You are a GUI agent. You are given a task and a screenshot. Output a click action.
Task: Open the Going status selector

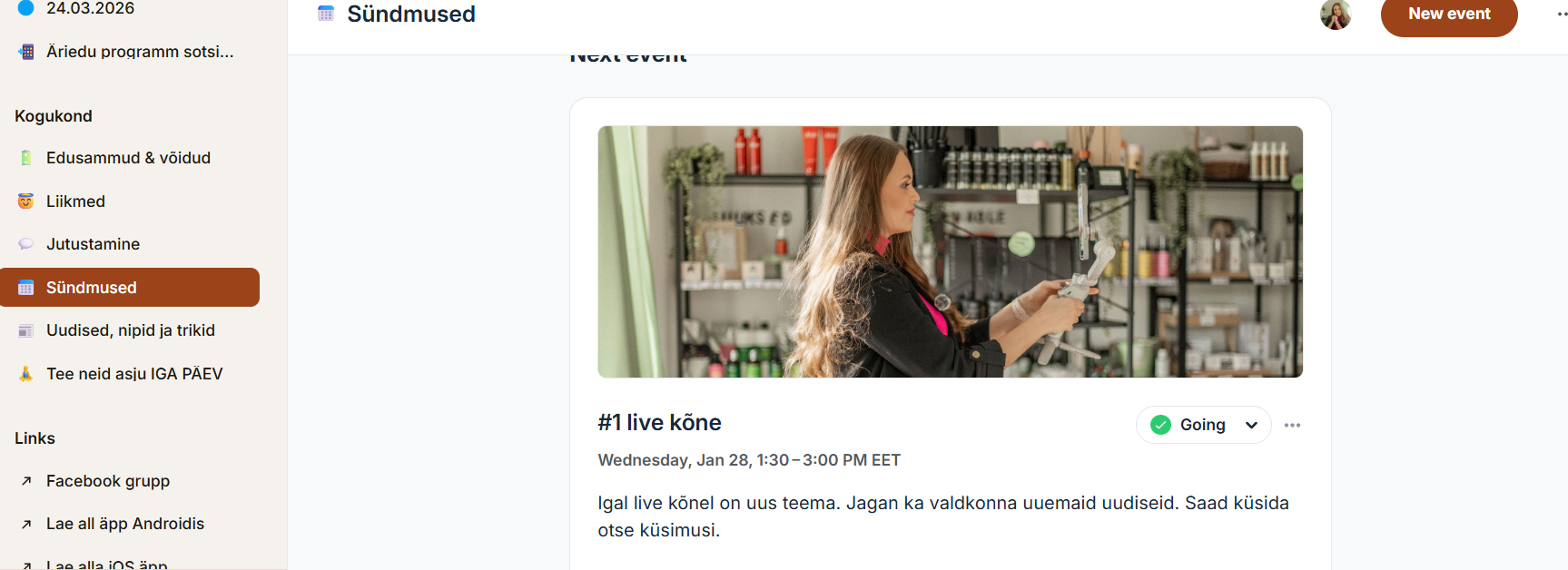point(1203,425)
